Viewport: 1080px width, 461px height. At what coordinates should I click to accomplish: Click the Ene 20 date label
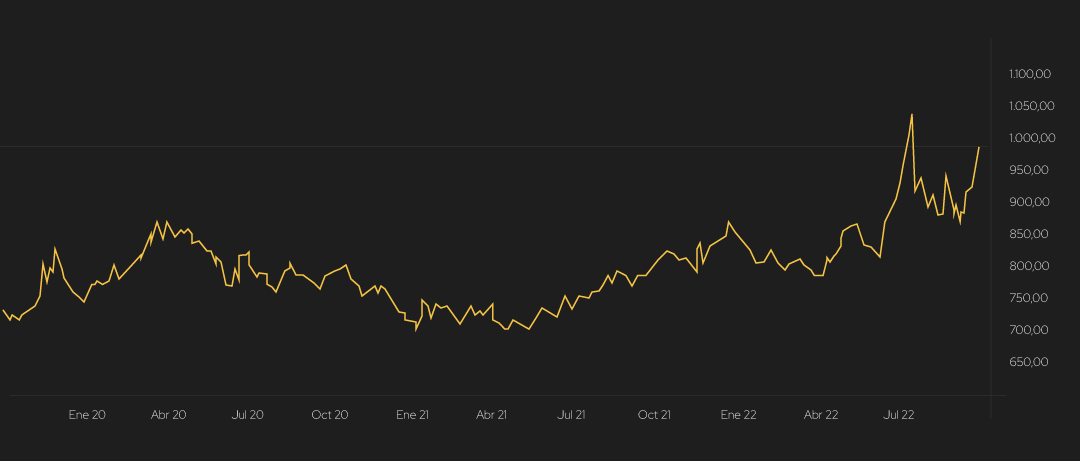point(87,415)
